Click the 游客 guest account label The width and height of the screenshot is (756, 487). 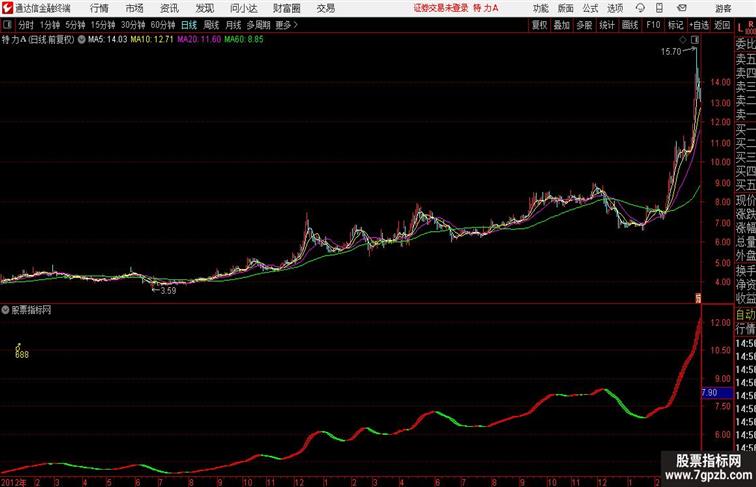pyautogui.click(x=723, y=8)
